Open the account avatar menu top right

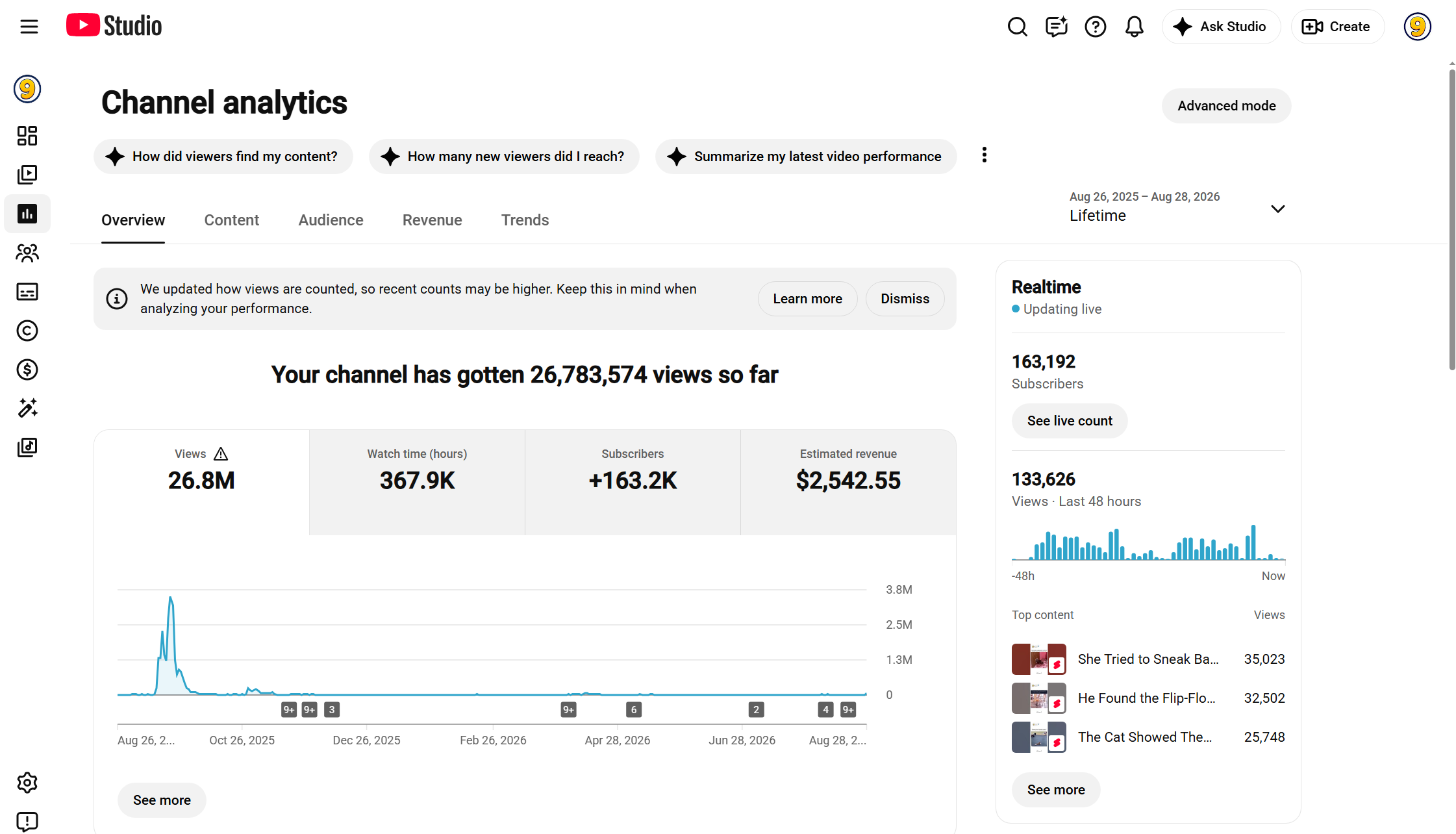tap(1417, 27)
